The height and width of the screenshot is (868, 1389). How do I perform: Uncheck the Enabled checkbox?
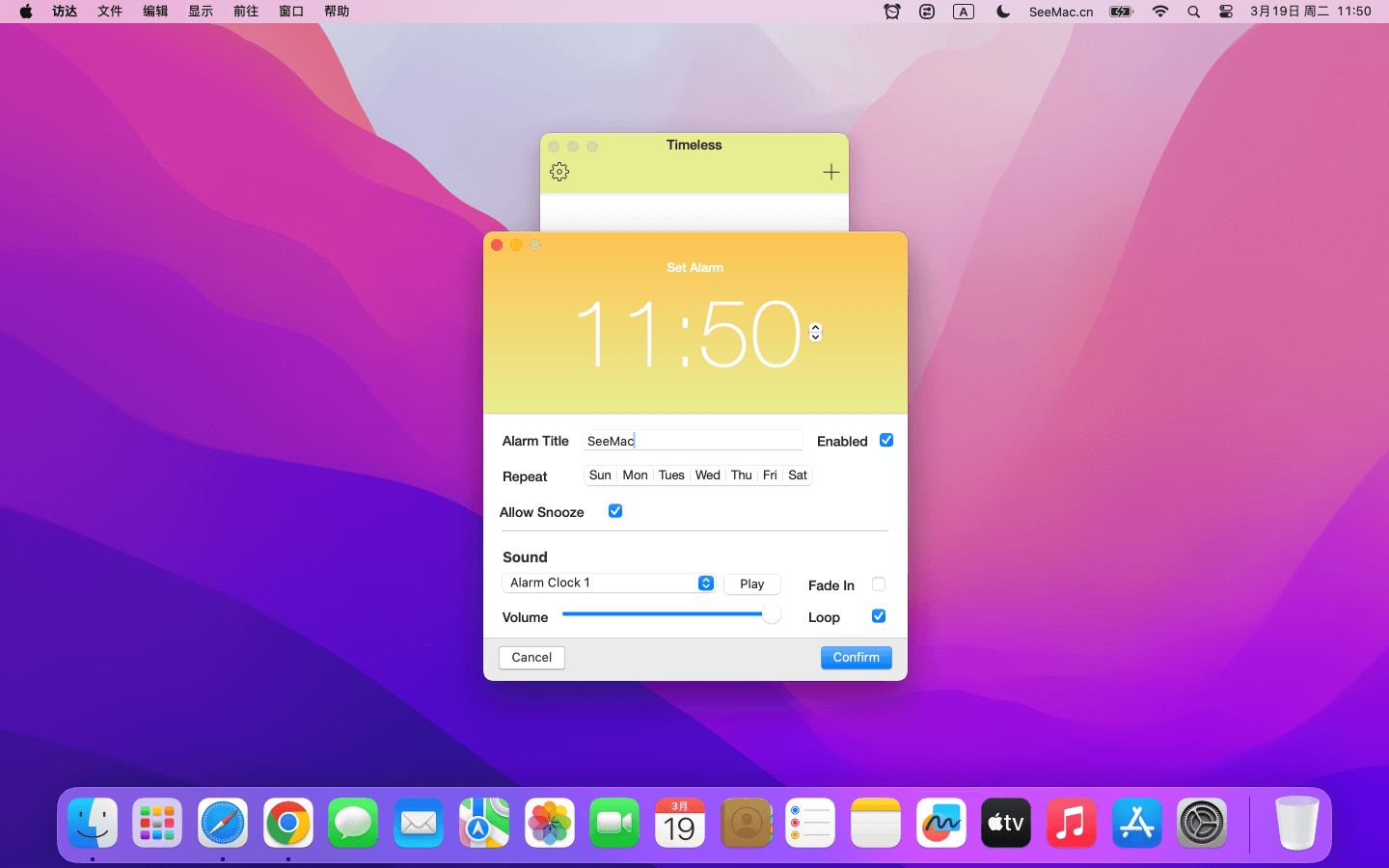[x=886, y=441]
